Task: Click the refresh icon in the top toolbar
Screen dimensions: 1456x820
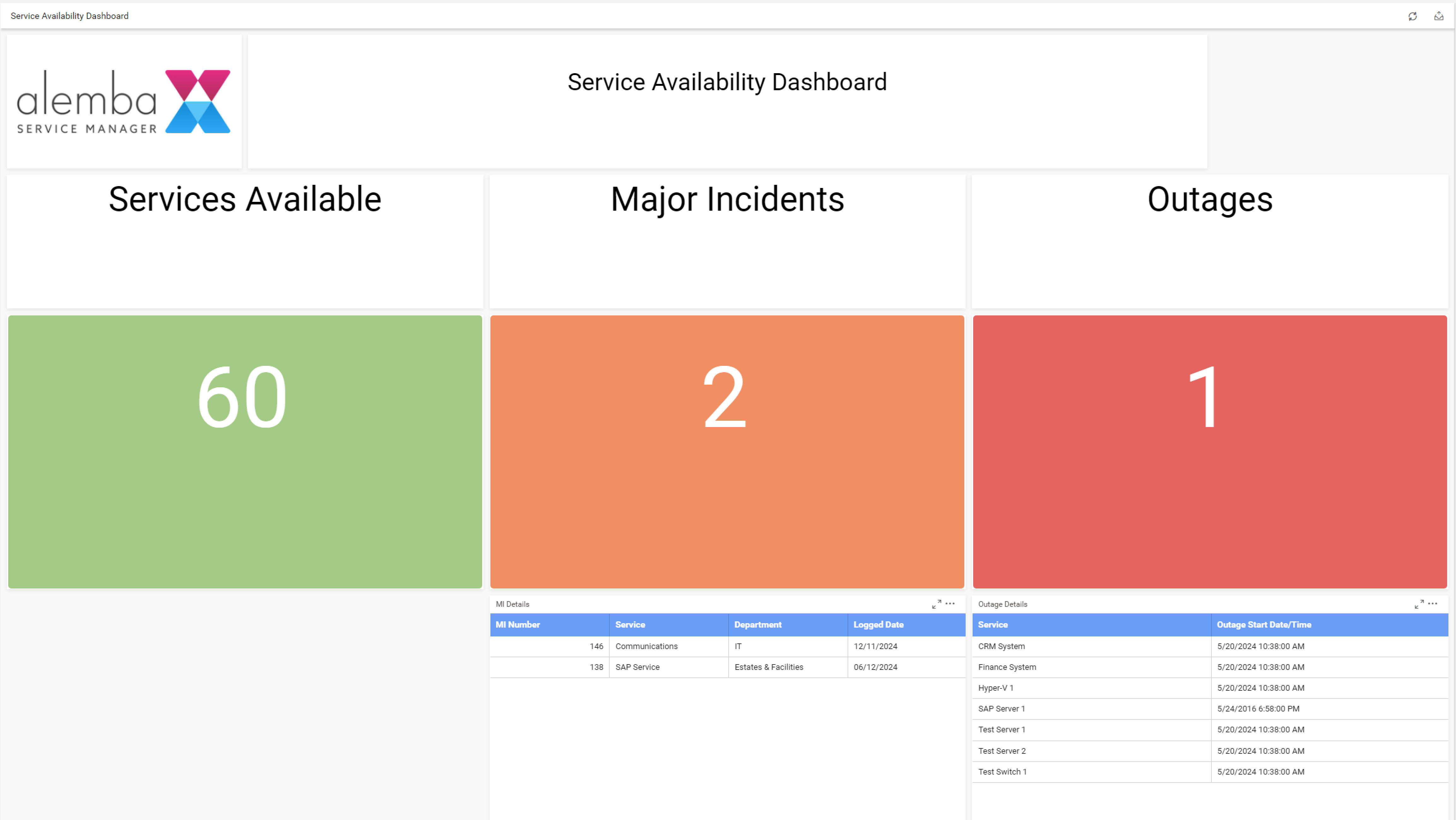Action: pos(1413,15)
